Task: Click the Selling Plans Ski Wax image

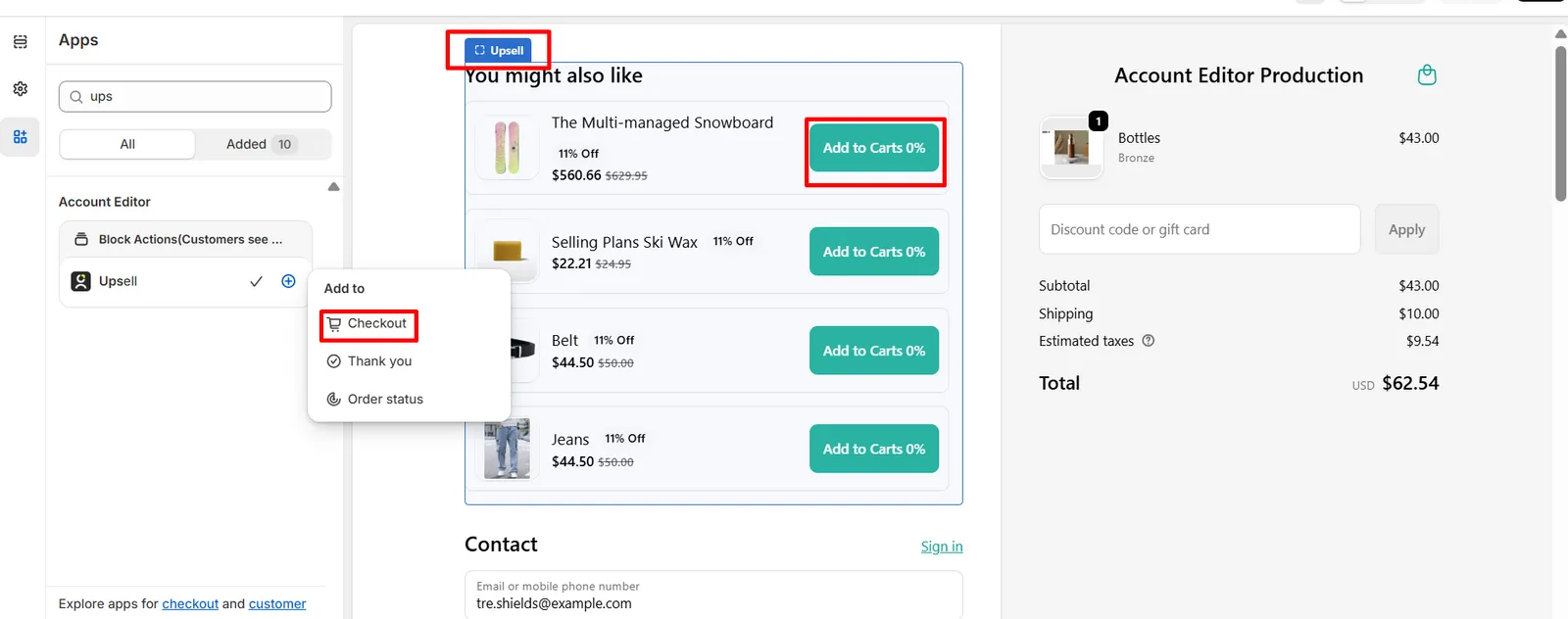Action: click(507, 252)
